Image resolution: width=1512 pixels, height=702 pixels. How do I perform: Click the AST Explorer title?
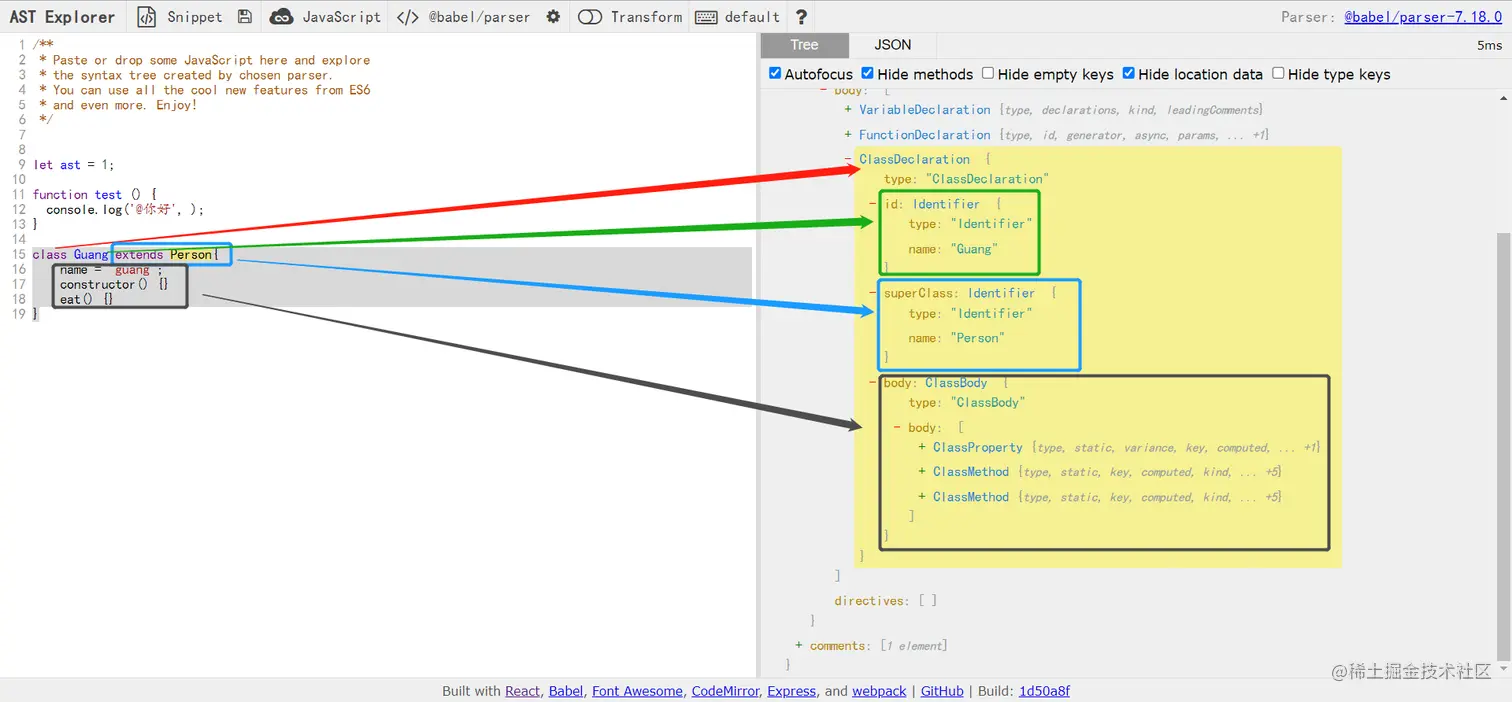[62, 17]
